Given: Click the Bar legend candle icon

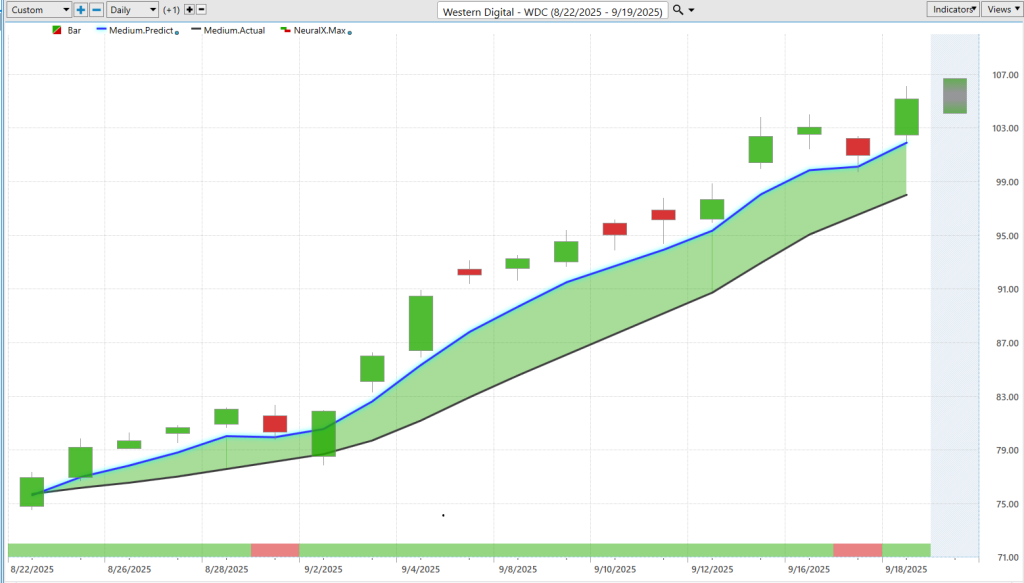Looking at the screenshot, I should [56, 31].
